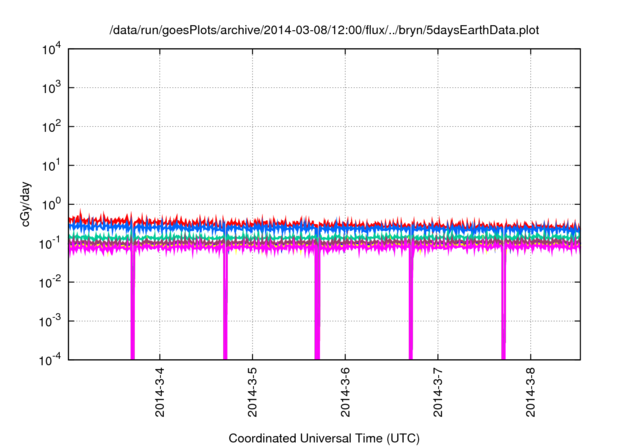Inspect the magenta data dropout before 2014-3-7
Viewport: 640px width, 448px height.
[411, 302]
